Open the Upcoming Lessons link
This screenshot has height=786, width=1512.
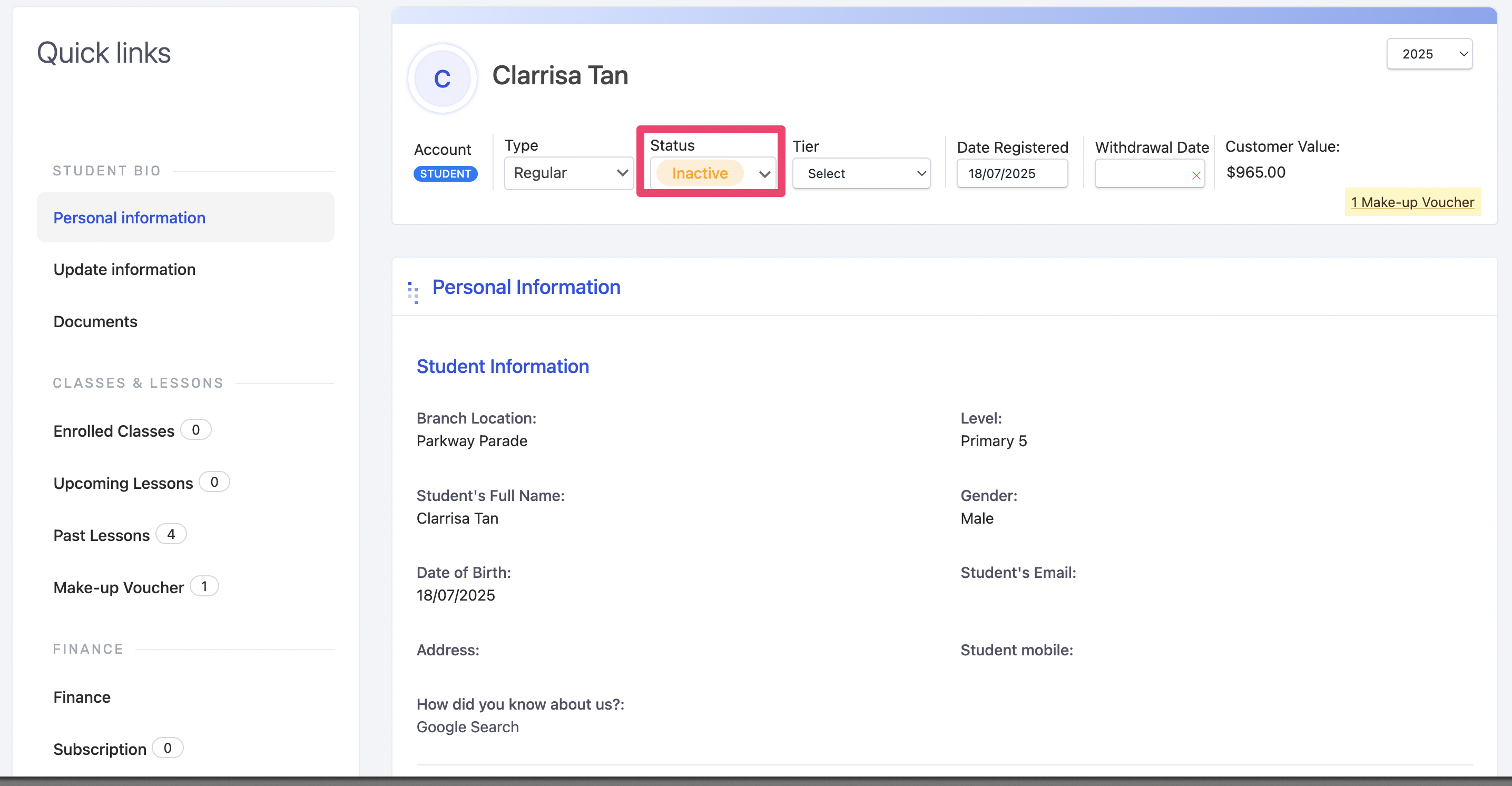123,483
